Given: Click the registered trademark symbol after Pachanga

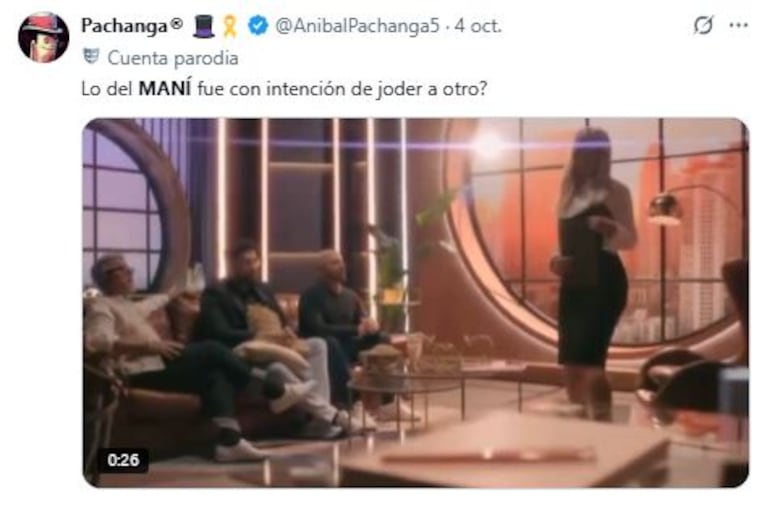Looking at the screenshot, I should [x=177, y=23].
